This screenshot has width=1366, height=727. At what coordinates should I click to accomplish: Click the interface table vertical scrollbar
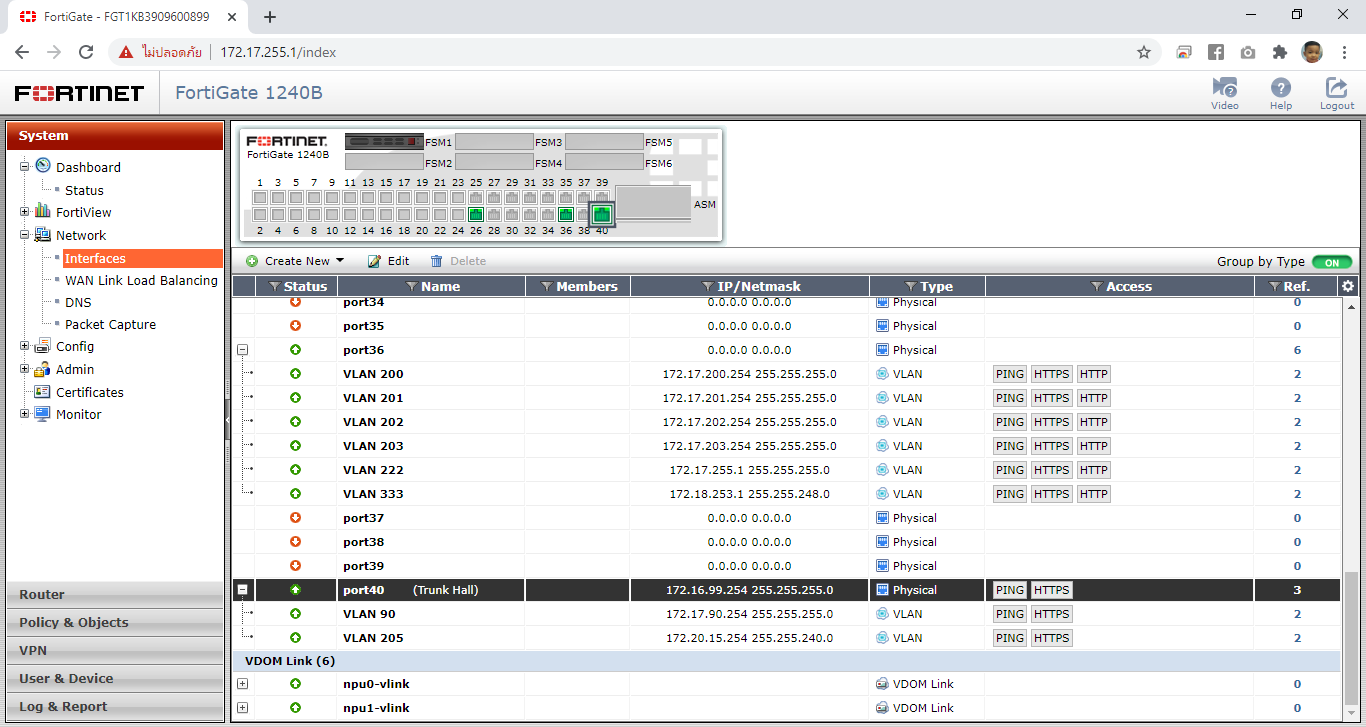(1351, 639)
